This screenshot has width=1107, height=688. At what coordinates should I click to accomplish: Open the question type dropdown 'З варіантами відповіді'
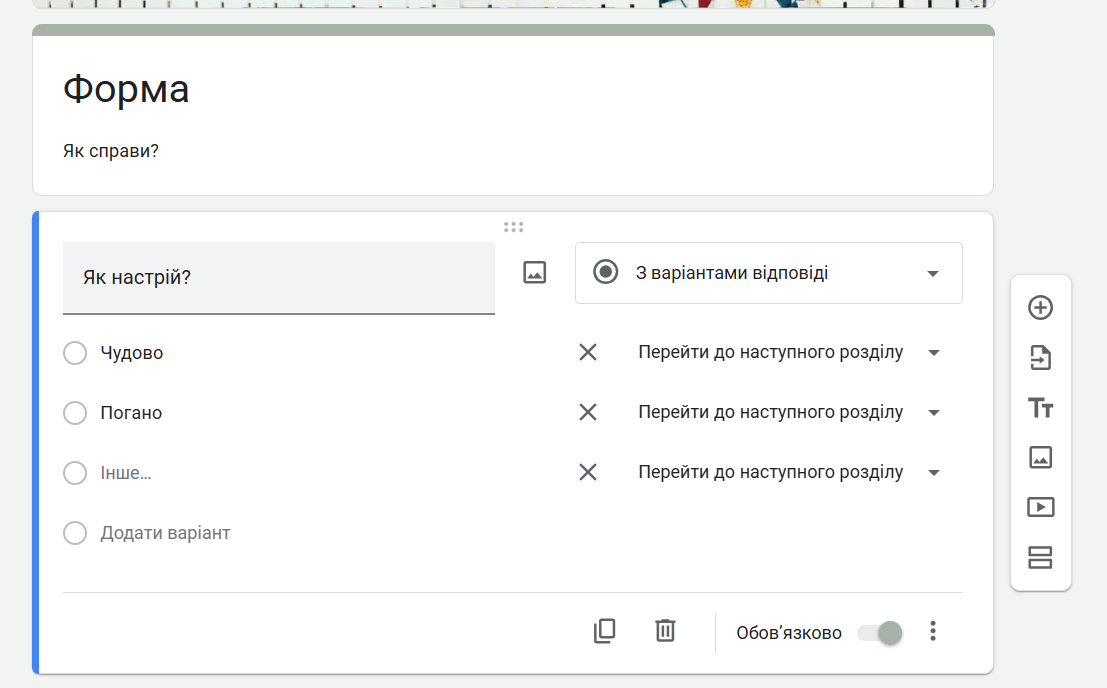768,272
